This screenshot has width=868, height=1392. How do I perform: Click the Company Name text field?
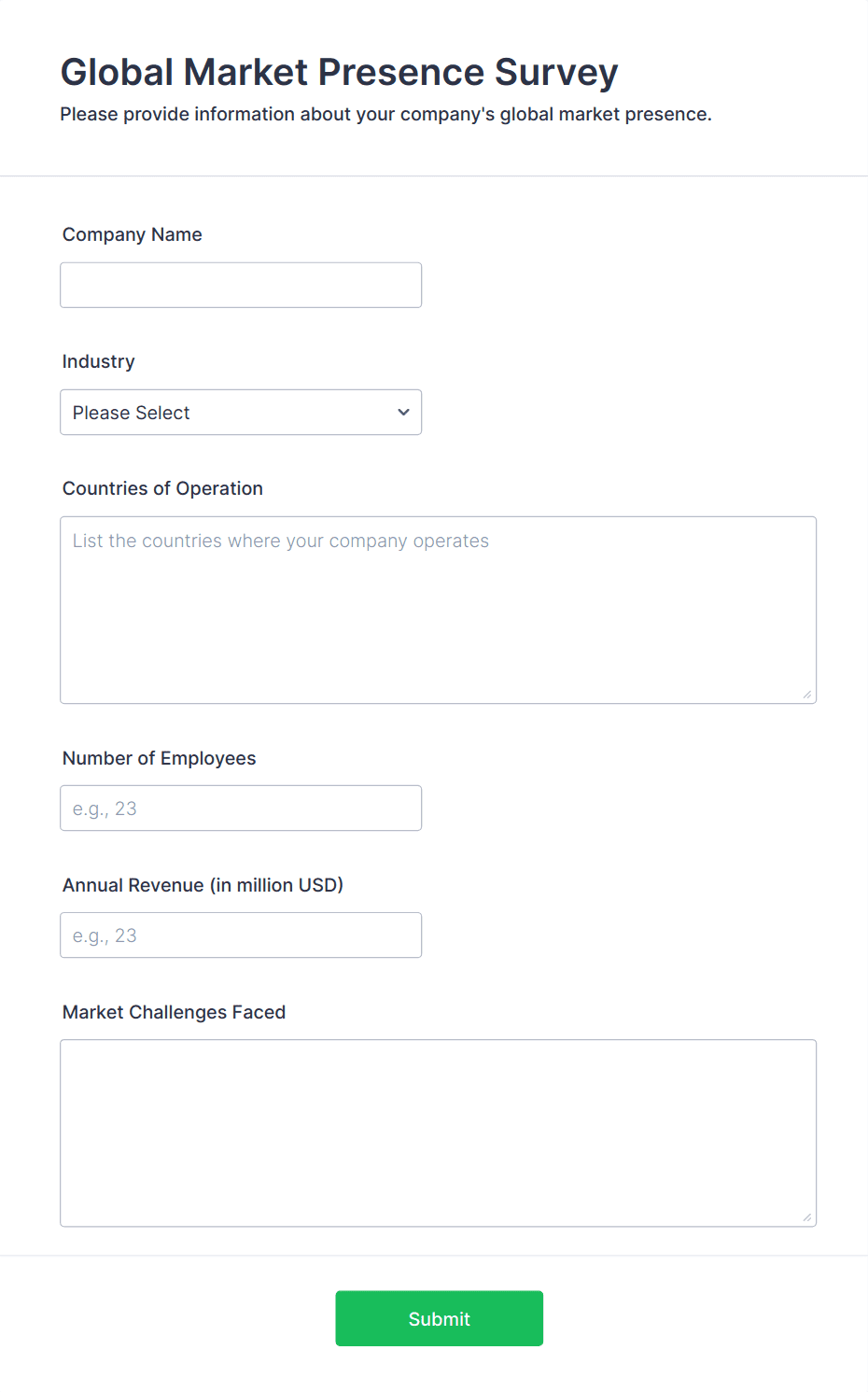241,285
